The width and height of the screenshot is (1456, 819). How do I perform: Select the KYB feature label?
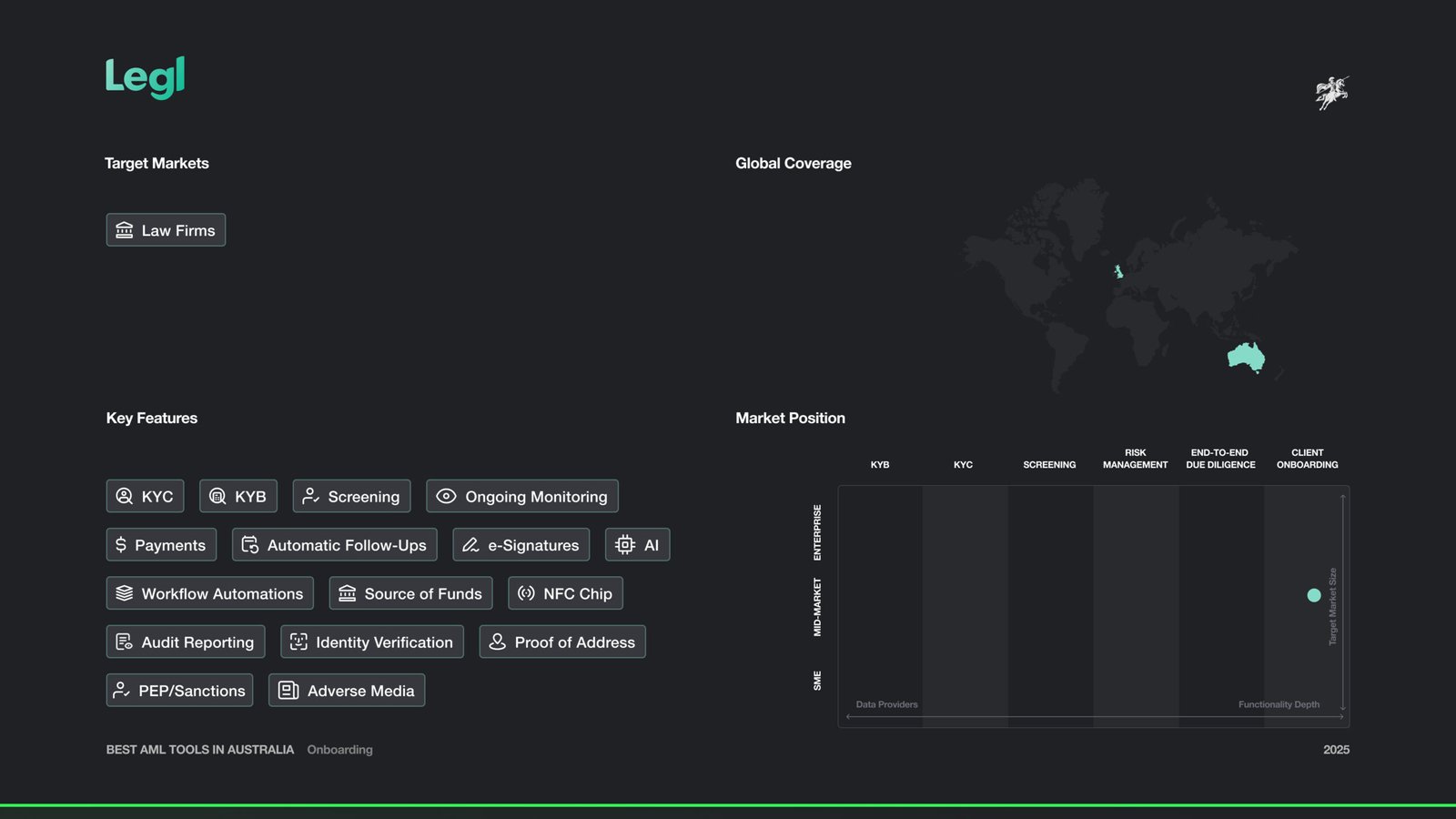[250, 497]
